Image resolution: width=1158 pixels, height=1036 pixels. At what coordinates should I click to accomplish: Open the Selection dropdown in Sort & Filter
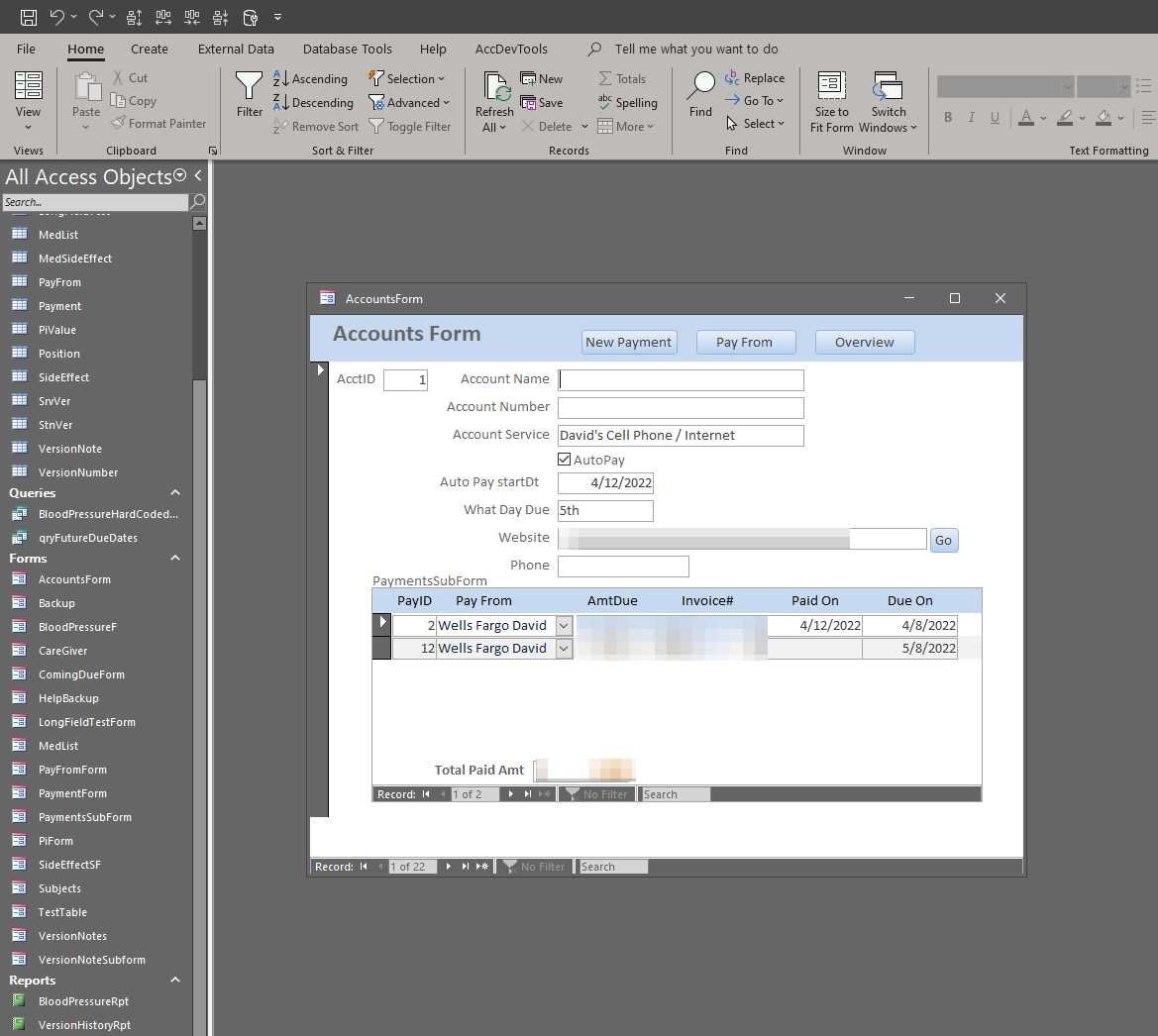407,78
